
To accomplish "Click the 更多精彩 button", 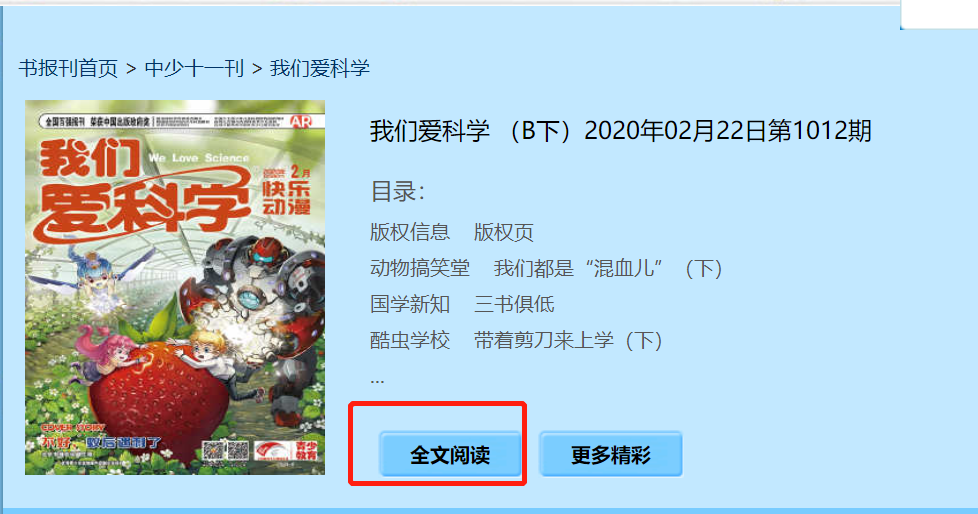I will point(611,454).
